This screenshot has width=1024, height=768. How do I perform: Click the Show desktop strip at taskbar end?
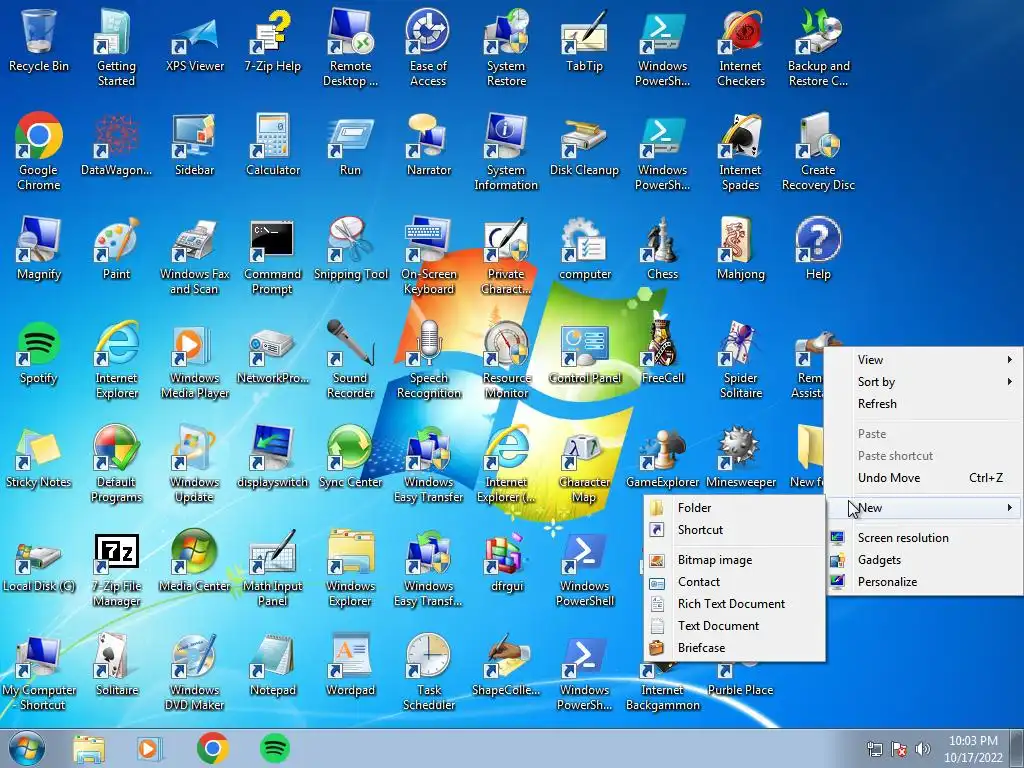point(1017,748)
